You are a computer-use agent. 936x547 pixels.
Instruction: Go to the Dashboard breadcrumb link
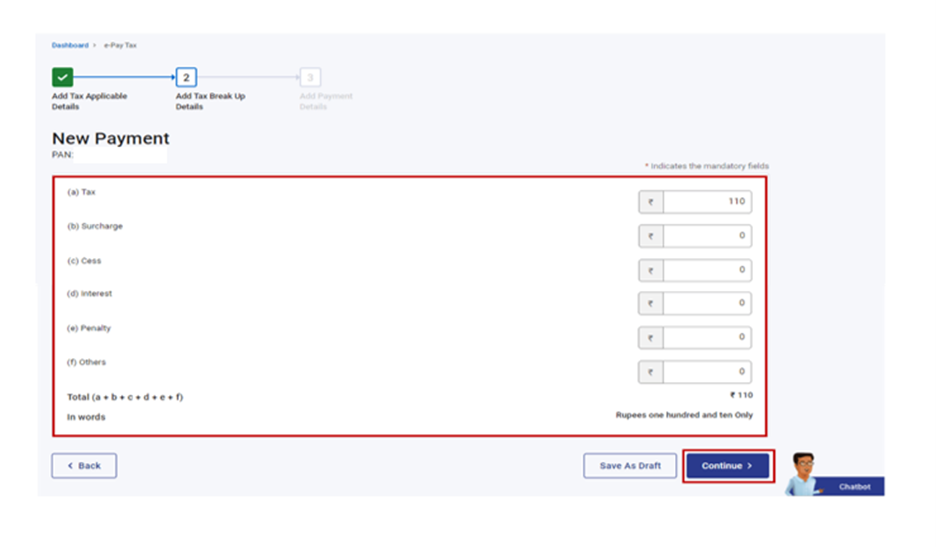click(70, 46)
